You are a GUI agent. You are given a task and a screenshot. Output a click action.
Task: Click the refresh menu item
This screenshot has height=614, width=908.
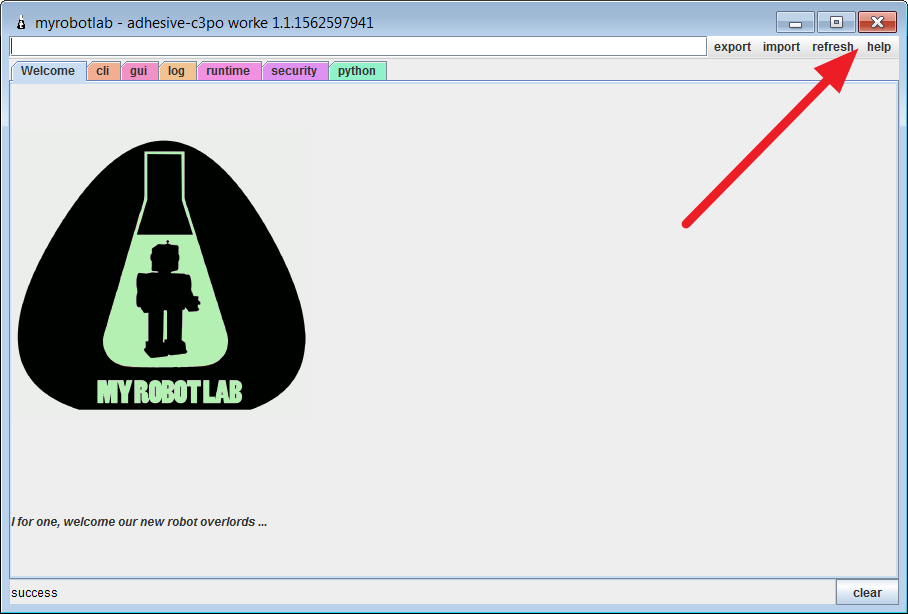[x=832, y=47]
